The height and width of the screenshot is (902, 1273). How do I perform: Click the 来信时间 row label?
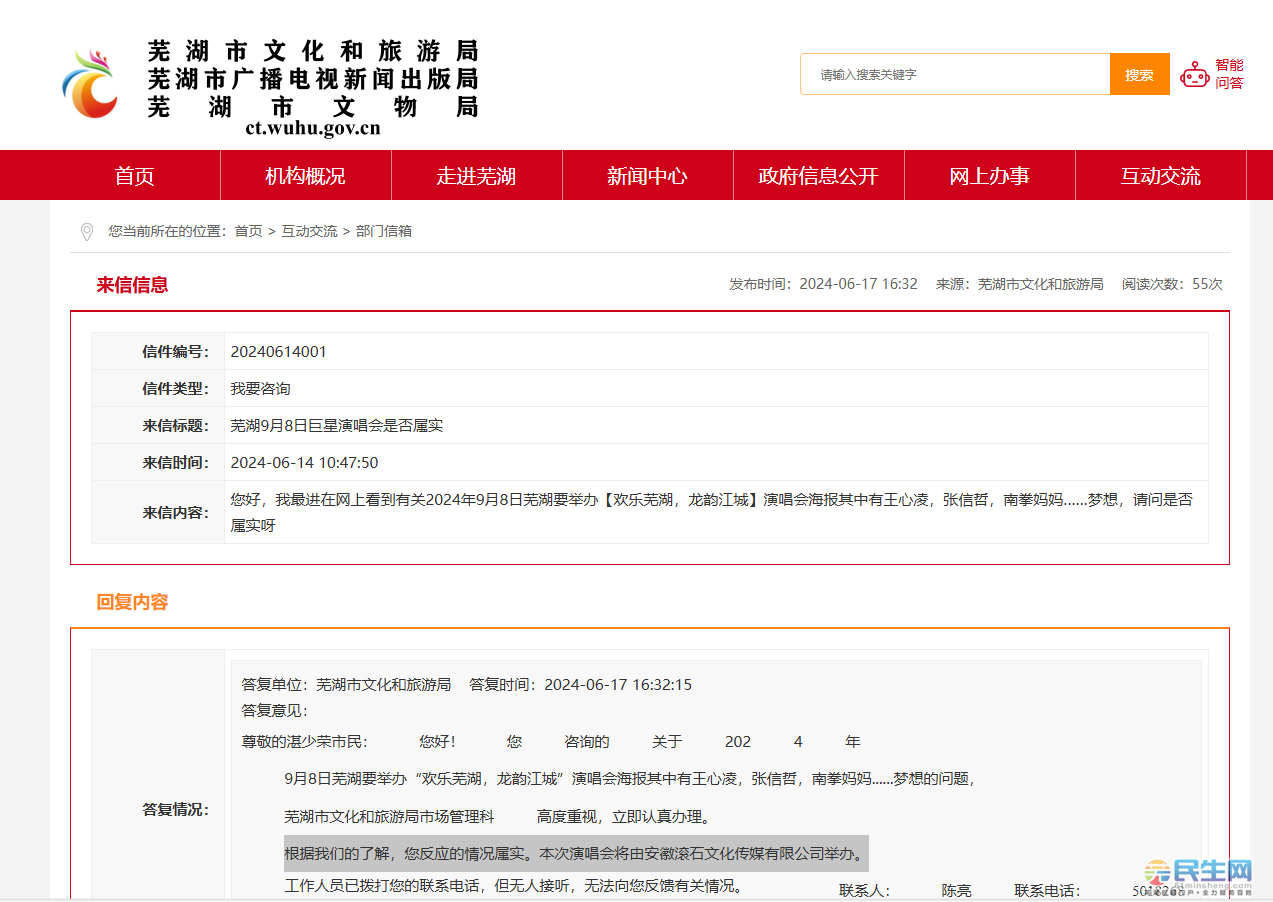click(176, 463)
